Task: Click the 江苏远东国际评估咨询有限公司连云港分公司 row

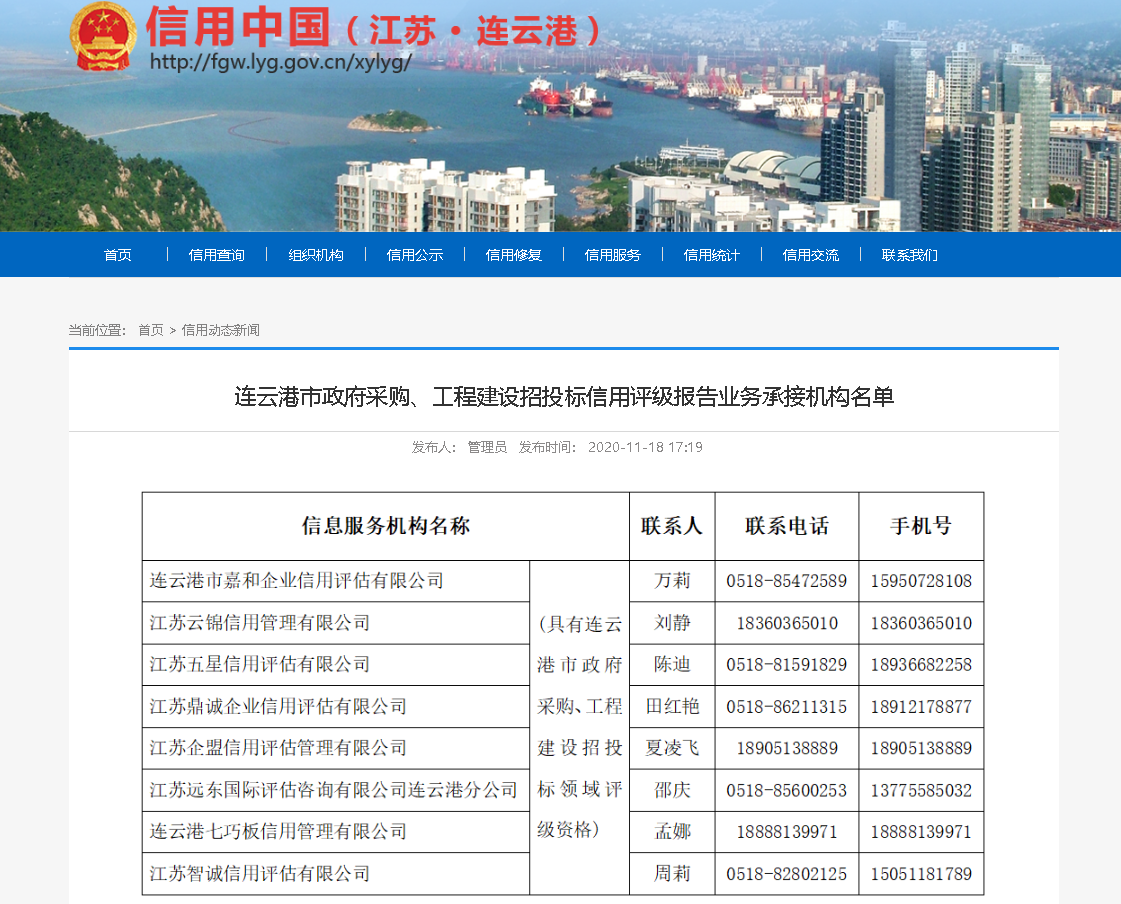Action: pyautogui.click(x=334, y=790)
